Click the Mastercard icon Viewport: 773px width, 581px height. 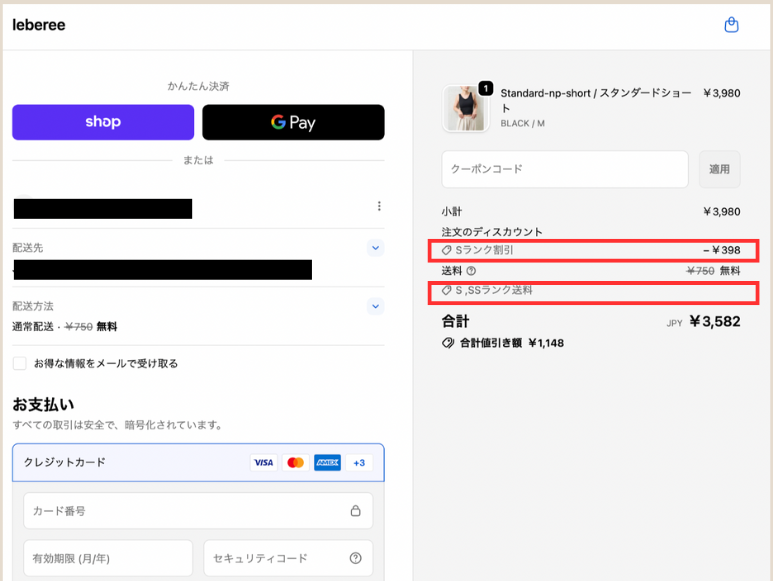click(x=295, y=463)
